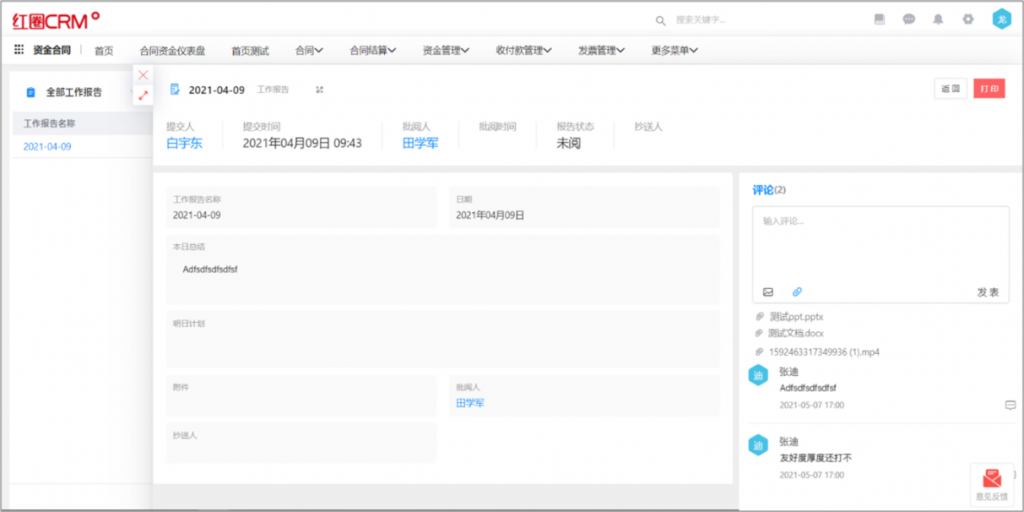Click the 返回 button
The width and height of the screenshot is (1024, 512).
tap(951, 89)
